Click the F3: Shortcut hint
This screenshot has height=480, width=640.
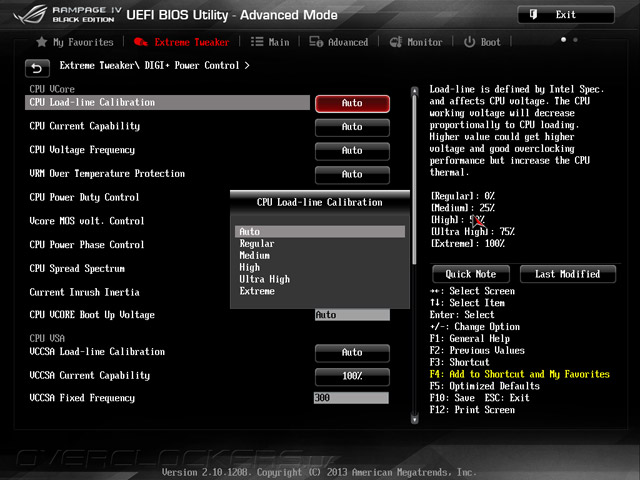click(459, 362)
